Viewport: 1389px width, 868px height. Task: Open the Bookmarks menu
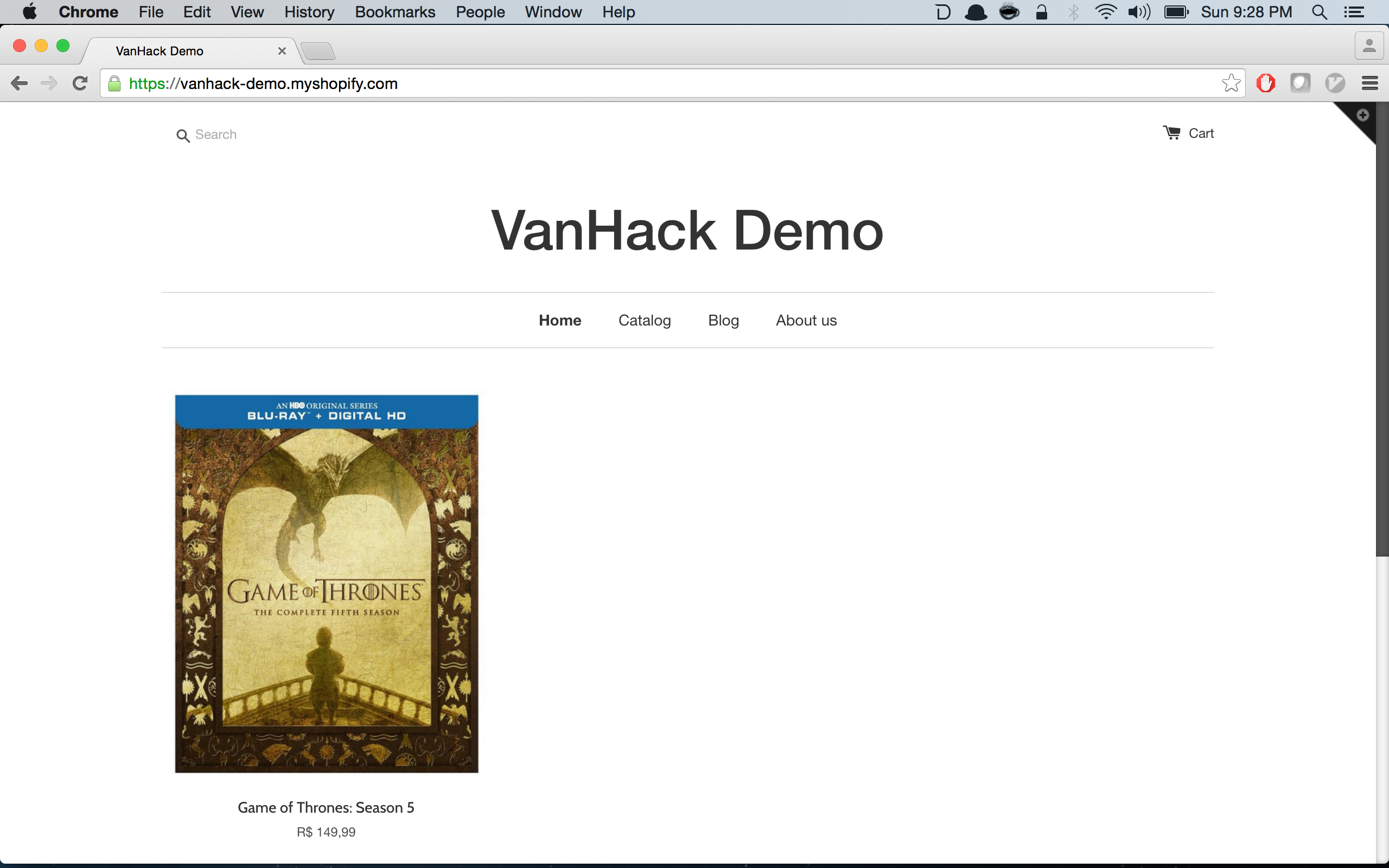tap(395, 12)
